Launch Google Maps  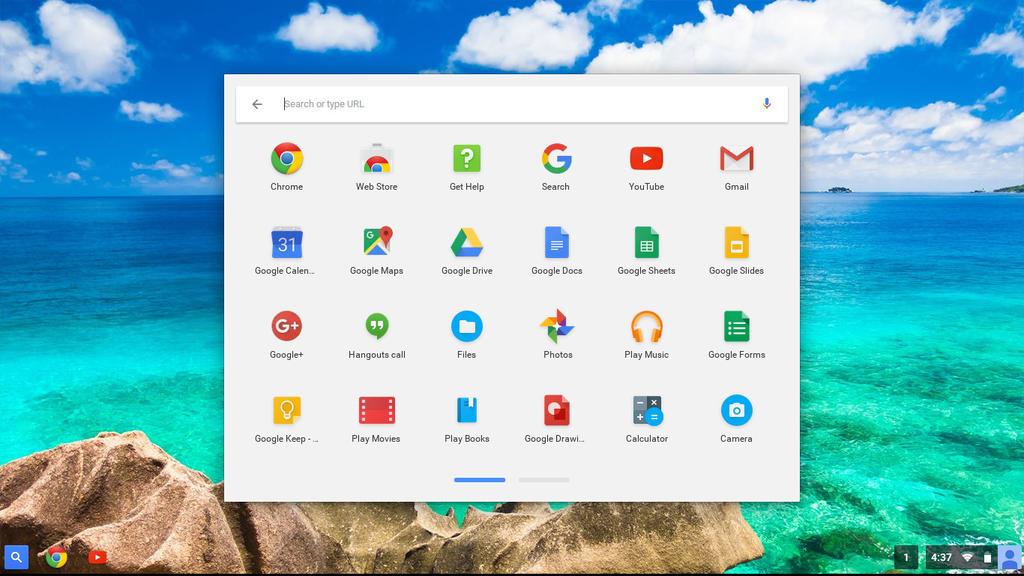coord(377,242)
